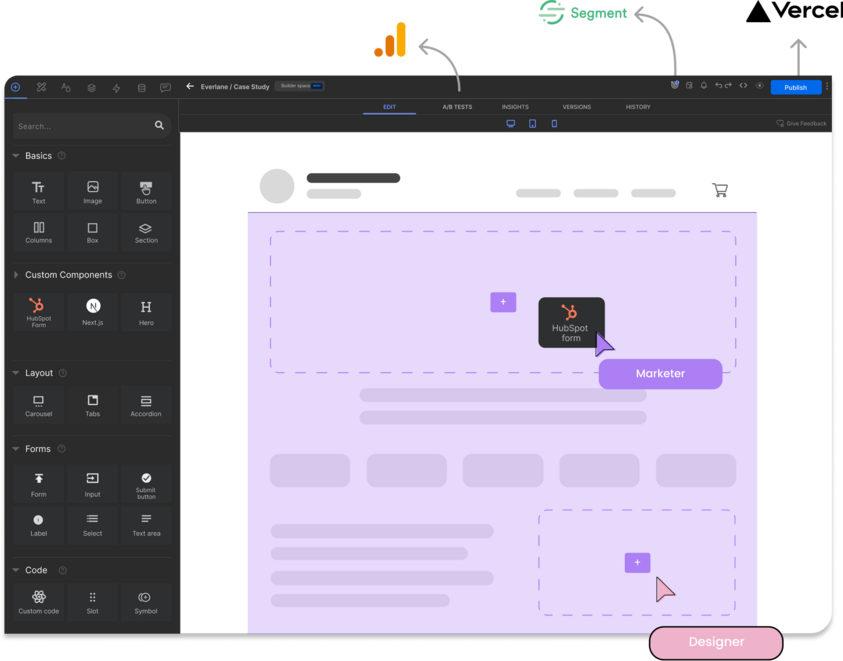Select the Hero custom component
Viewport: 843px width, 661px height.
click(146, 312)
